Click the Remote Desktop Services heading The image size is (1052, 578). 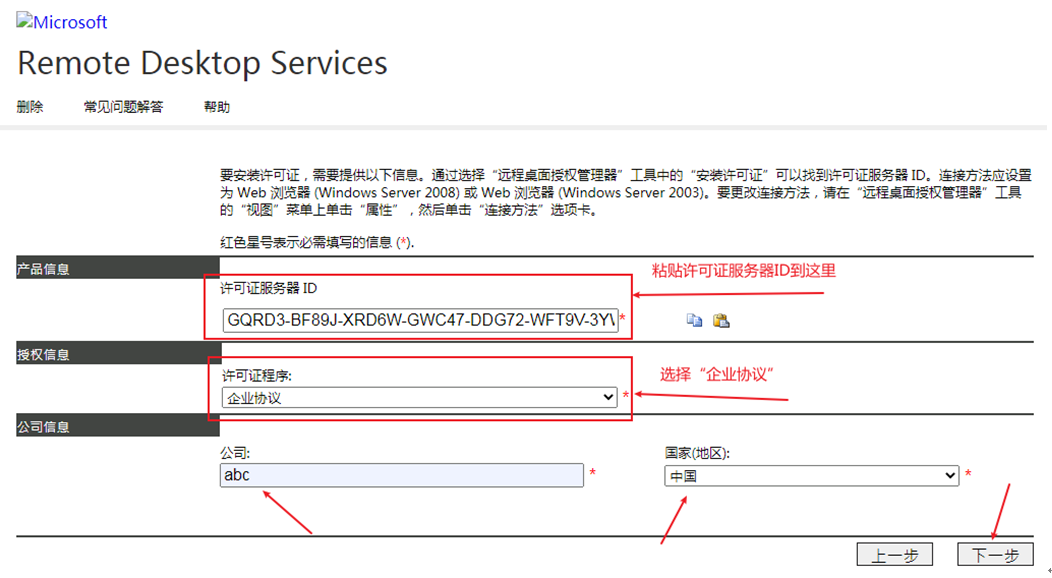pos(202,63)
